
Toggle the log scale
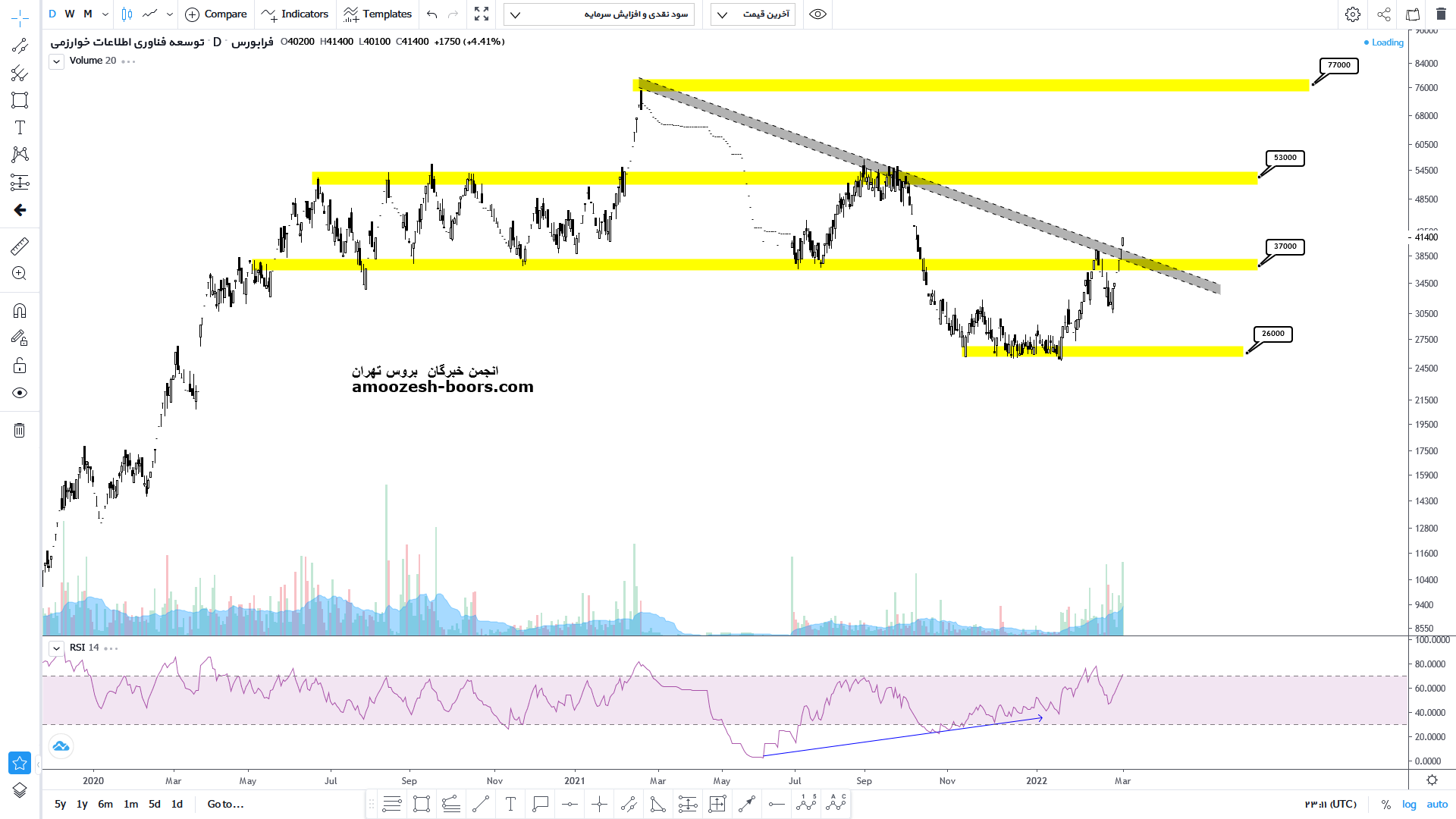point(1409,804)
